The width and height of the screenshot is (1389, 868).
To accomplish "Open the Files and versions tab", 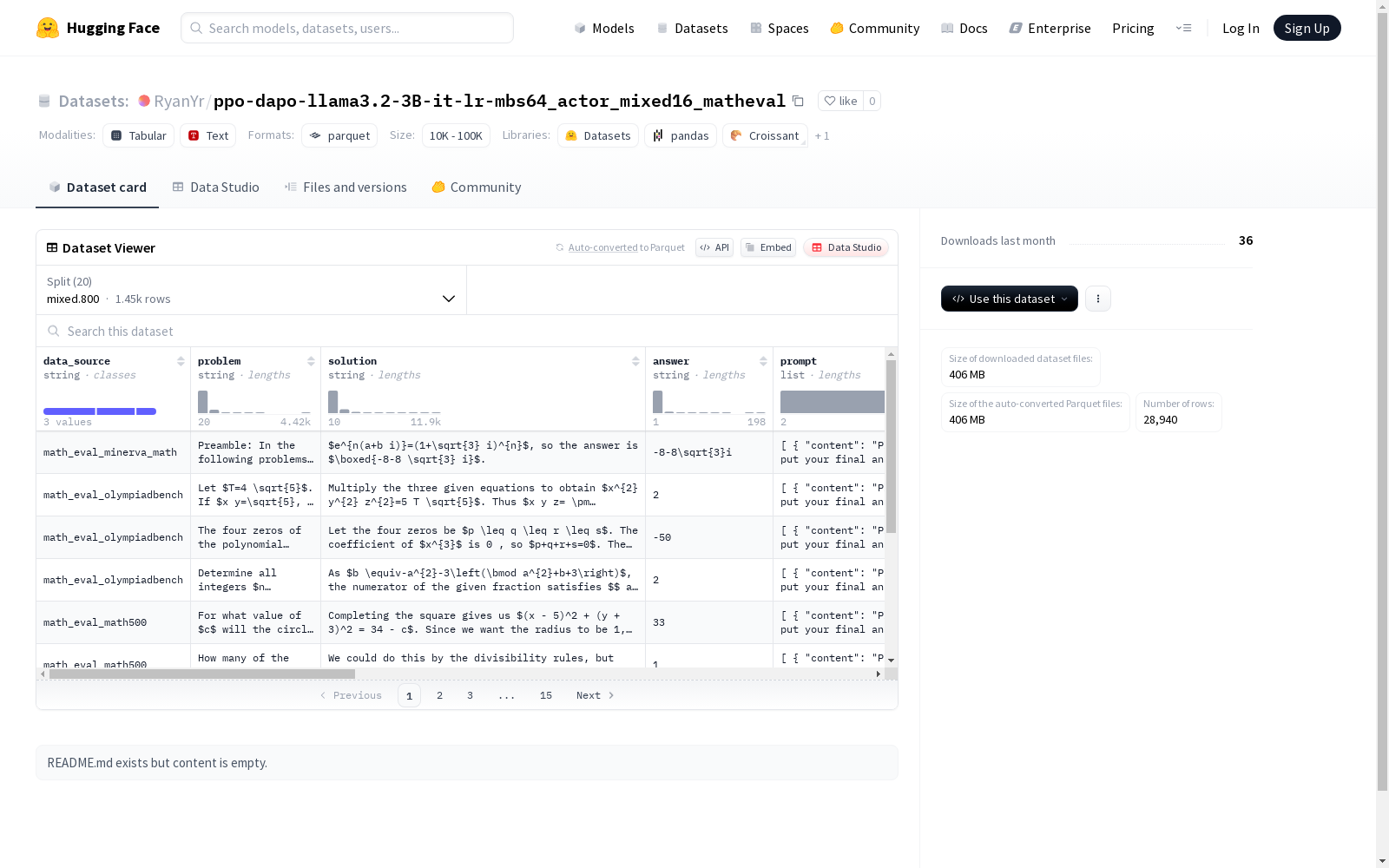I will (x=346, y=187).
